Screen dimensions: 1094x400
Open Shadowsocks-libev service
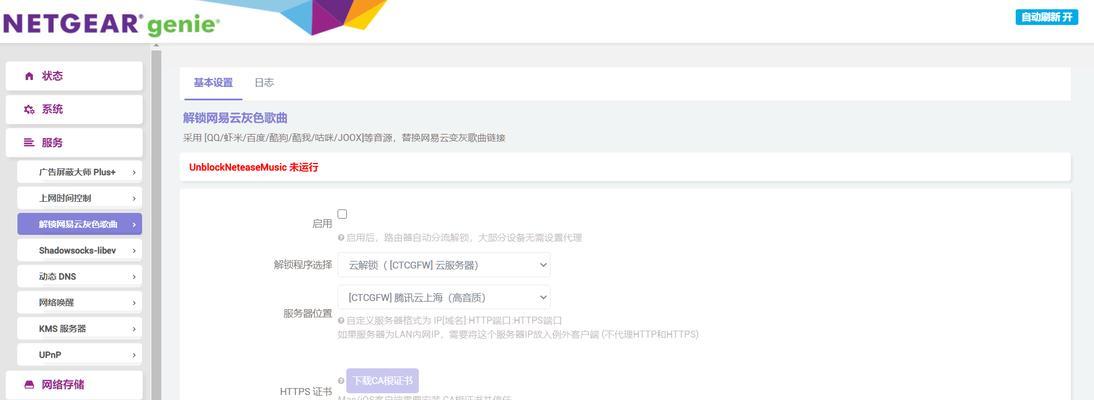(x=80, y=250)
